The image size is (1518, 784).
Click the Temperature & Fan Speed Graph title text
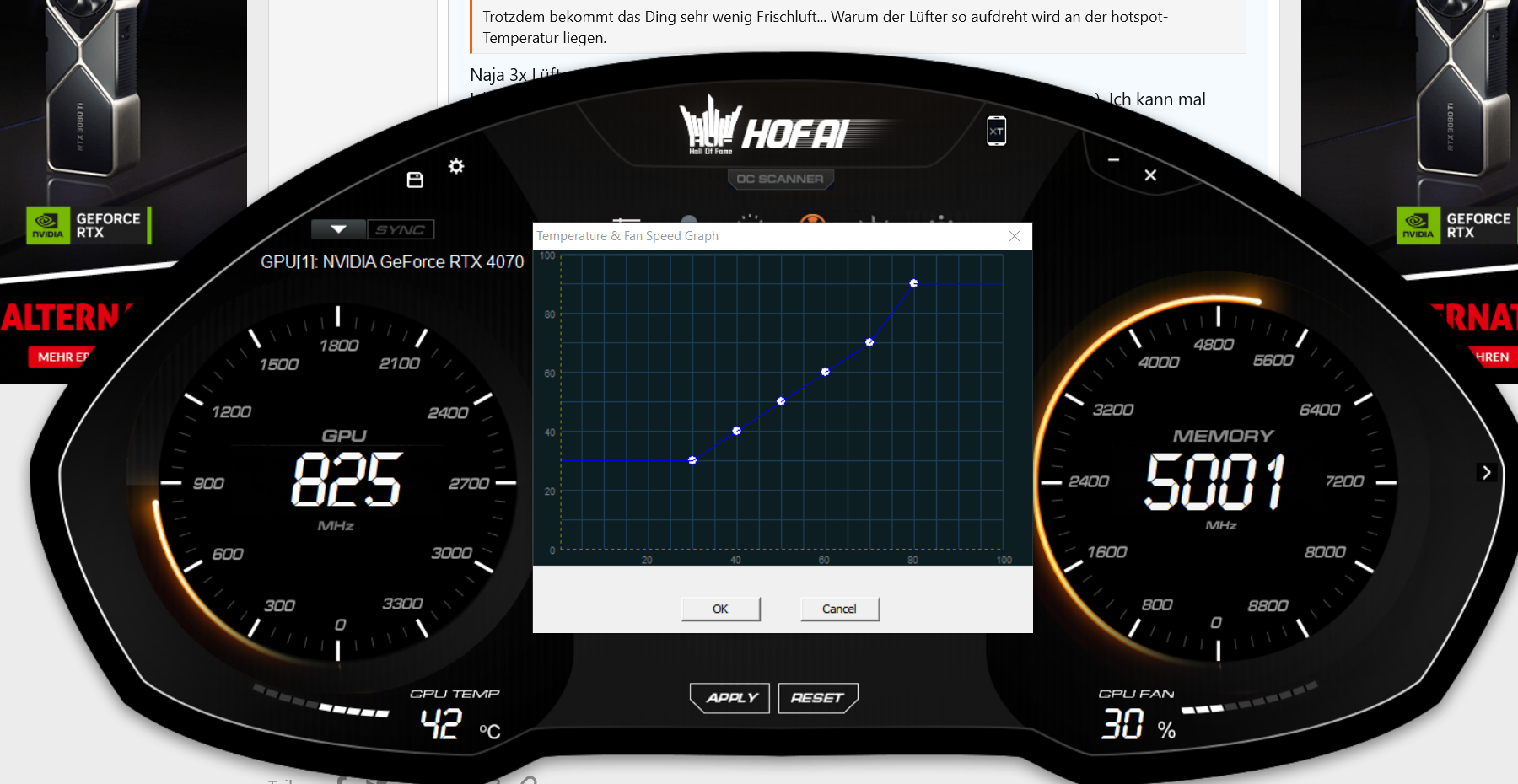click(627, 236)
